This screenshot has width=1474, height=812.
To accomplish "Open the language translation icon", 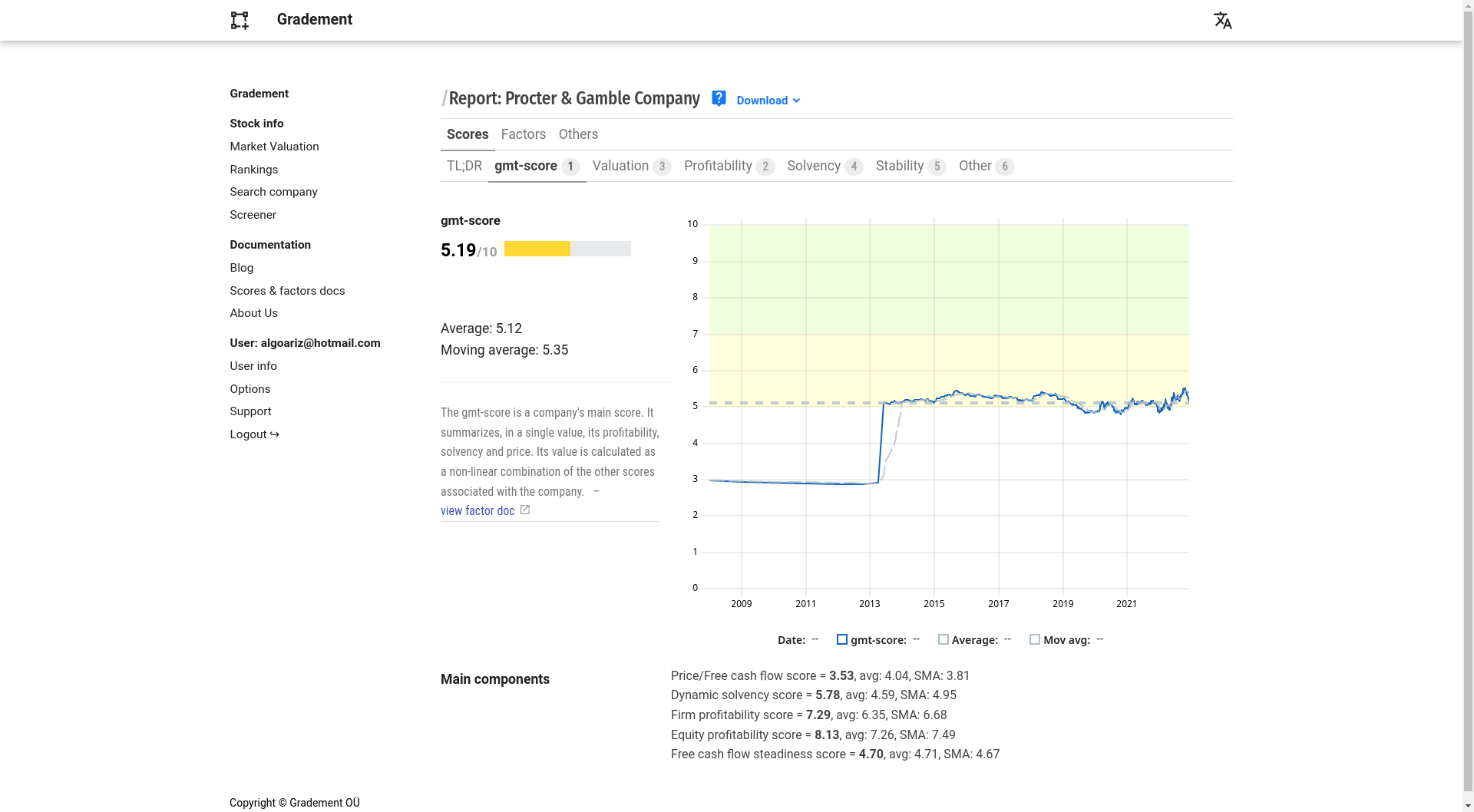I will pos(1222,21).
